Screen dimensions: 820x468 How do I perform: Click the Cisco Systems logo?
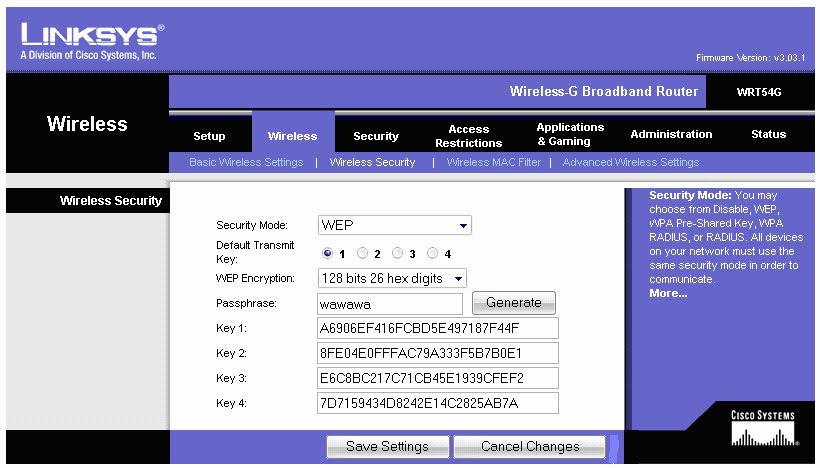pos(763,428)
